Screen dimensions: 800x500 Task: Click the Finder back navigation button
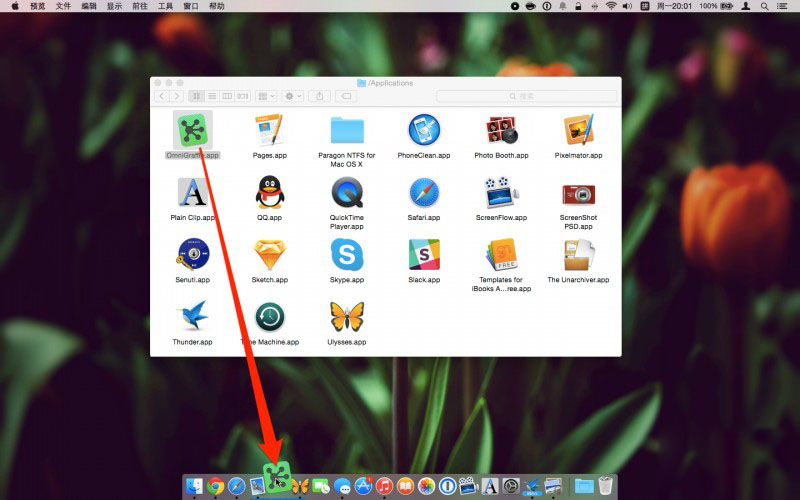click(161, 96)
